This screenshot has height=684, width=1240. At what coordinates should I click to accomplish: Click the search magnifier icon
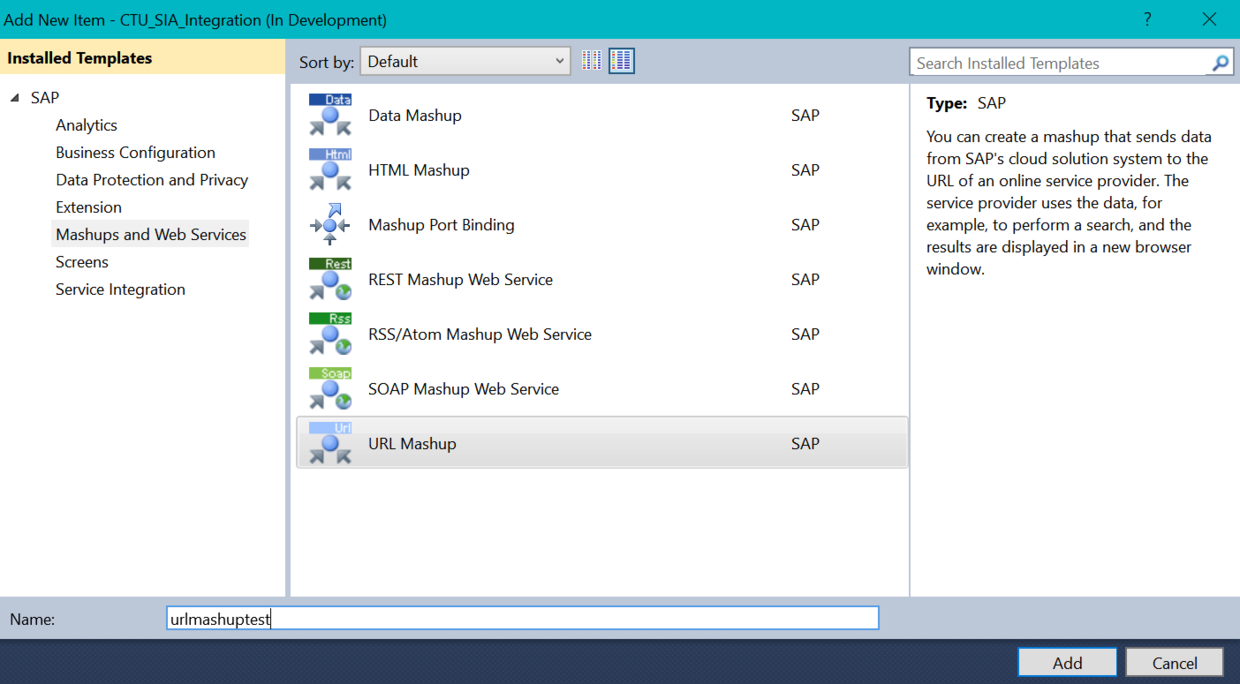pos(1220,63)
